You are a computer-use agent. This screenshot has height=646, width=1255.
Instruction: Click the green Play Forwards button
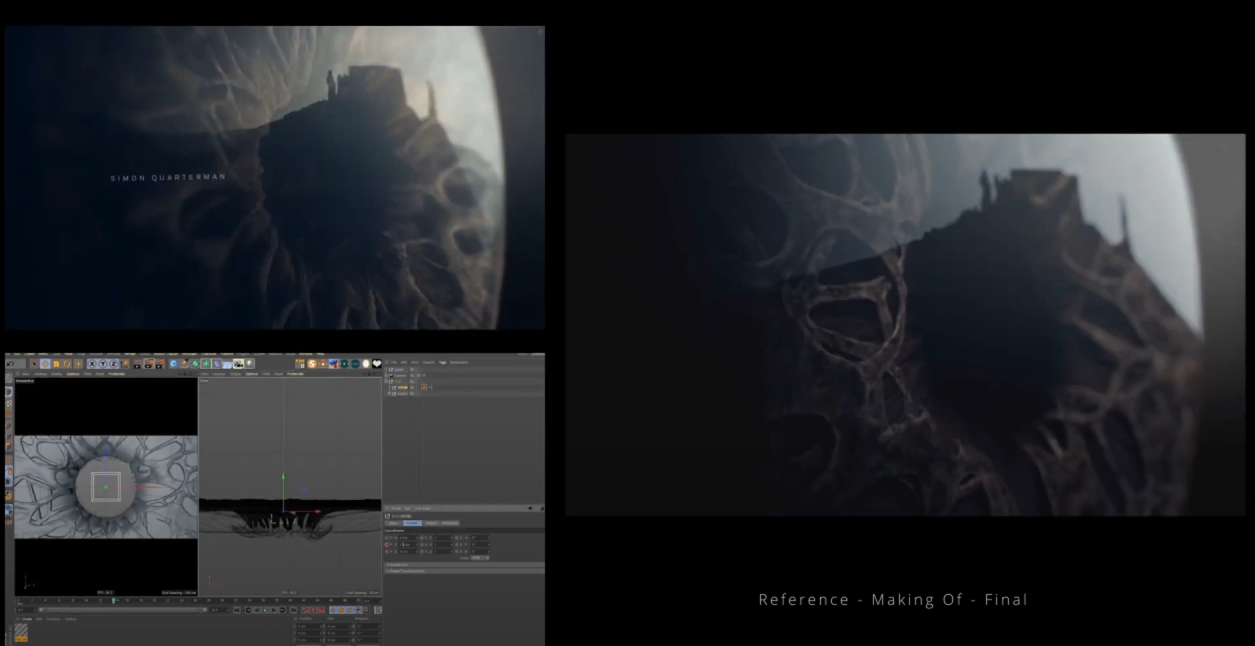265,610
